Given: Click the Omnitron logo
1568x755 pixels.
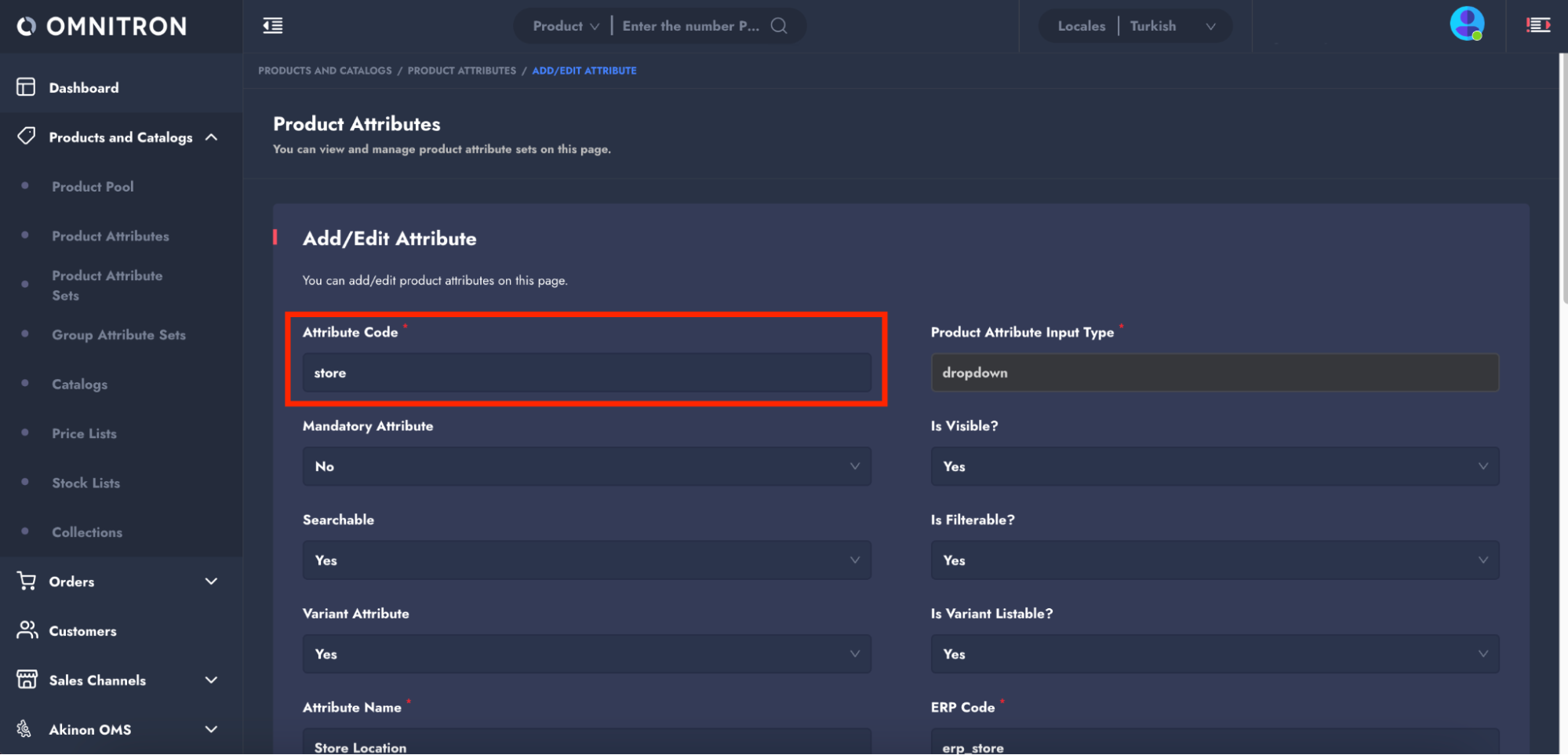Looking at the screenshot, I should click(102, 27).
